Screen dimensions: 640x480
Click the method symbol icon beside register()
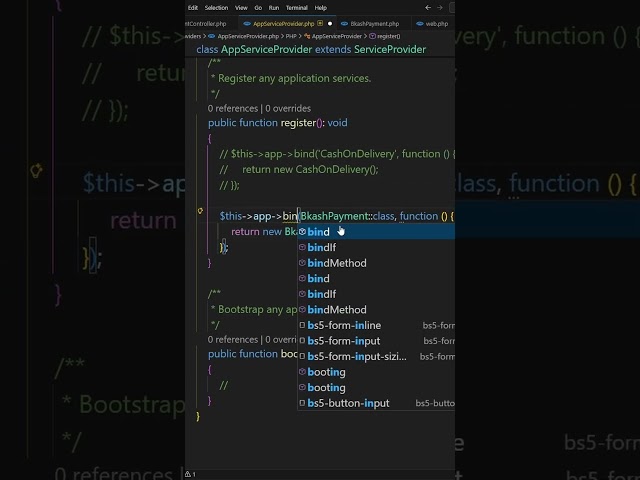[372, 36]
